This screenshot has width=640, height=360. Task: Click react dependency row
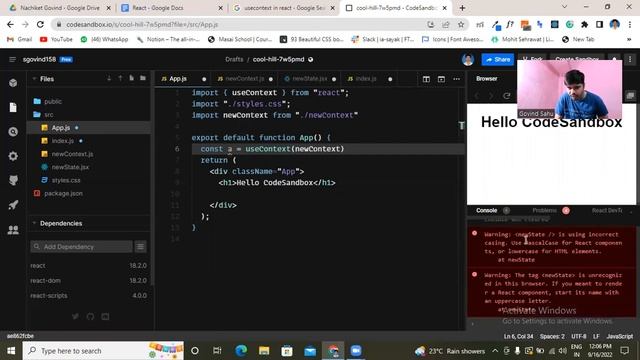[89, 266]
